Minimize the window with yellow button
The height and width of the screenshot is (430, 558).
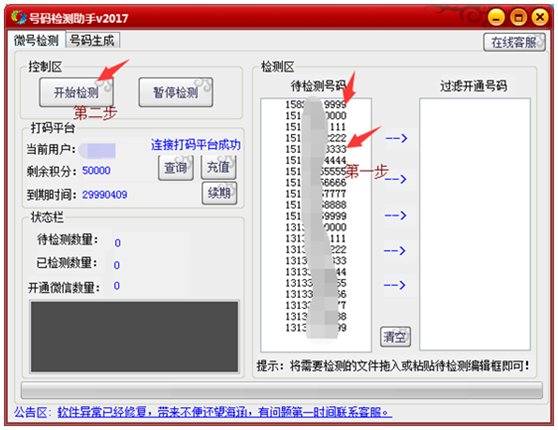(496, 17)
